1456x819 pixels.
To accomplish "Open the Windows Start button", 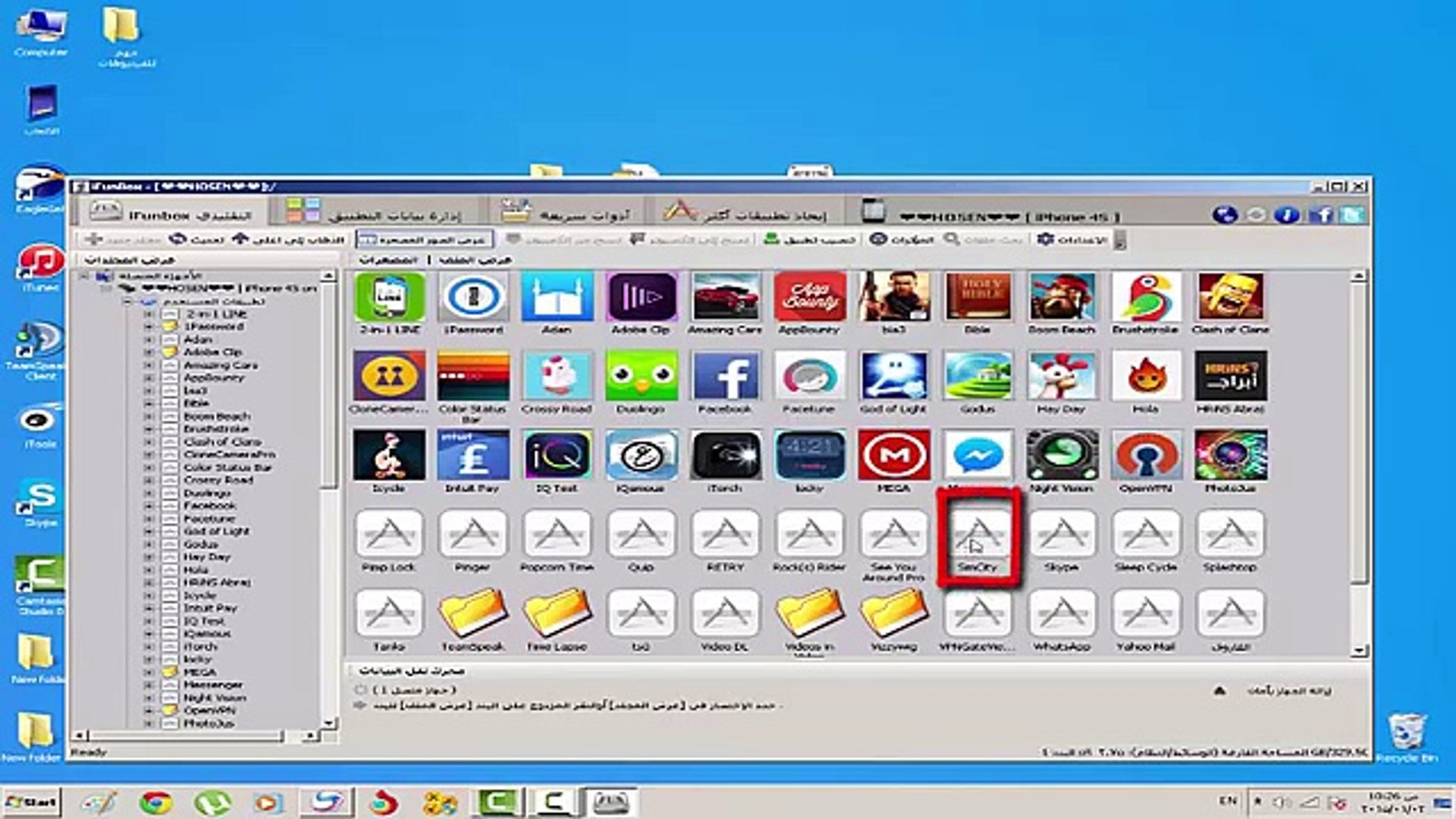I will tap(31, 802).
